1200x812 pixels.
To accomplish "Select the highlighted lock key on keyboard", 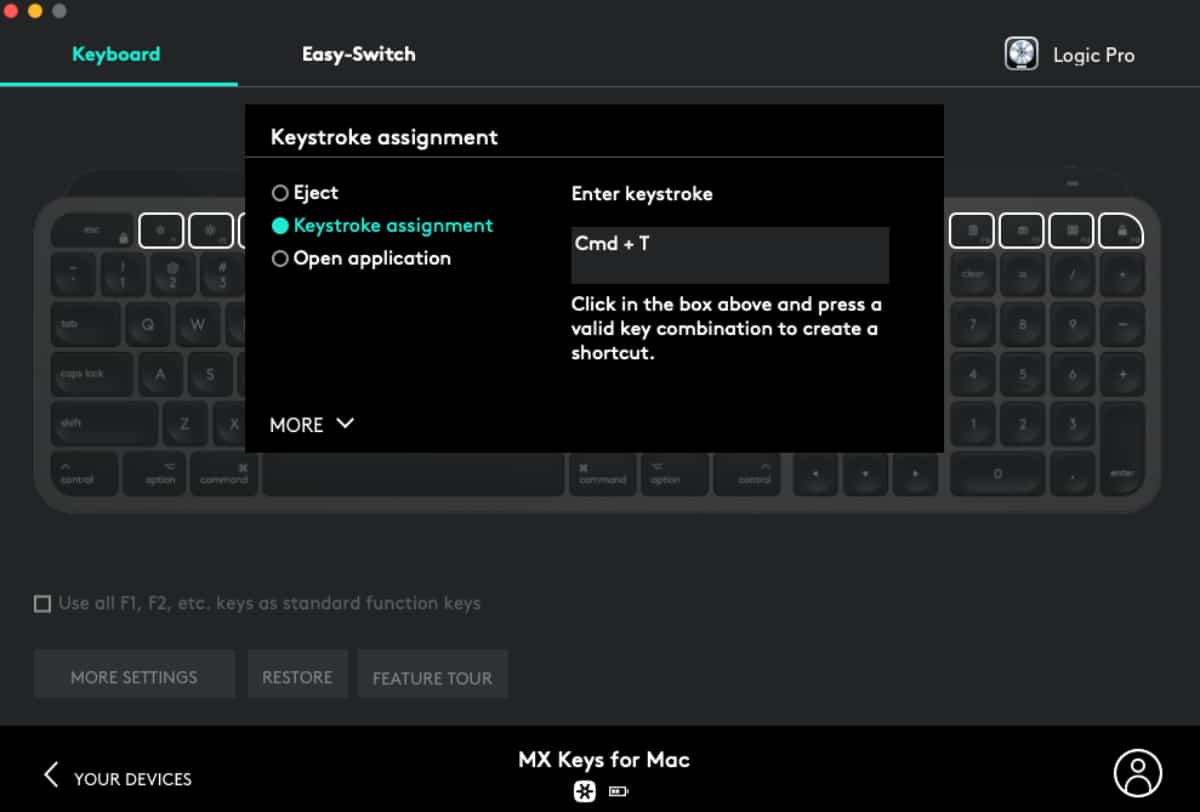I will 1121,230.
